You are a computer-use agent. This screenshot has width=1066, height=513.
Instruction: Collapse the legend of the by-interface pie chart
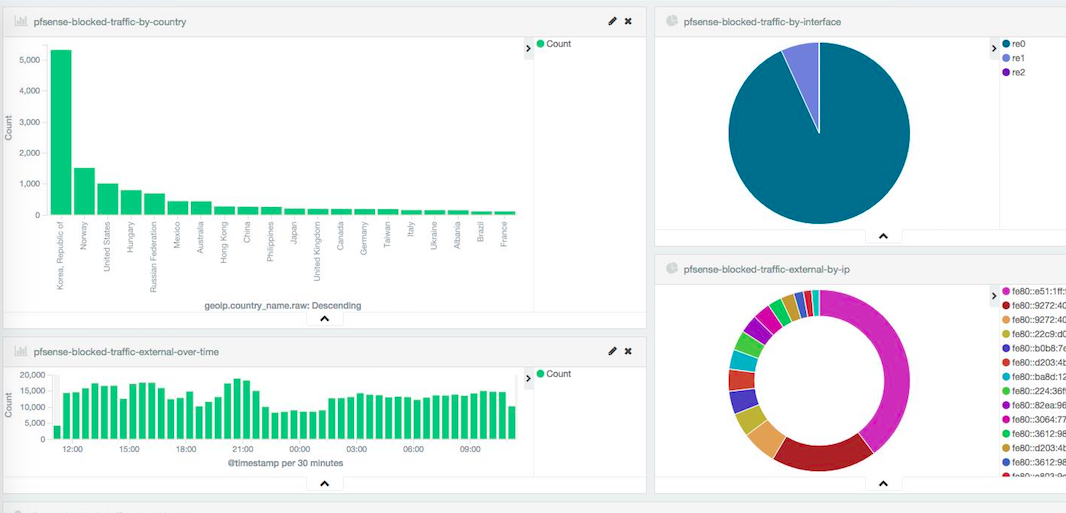994,48
